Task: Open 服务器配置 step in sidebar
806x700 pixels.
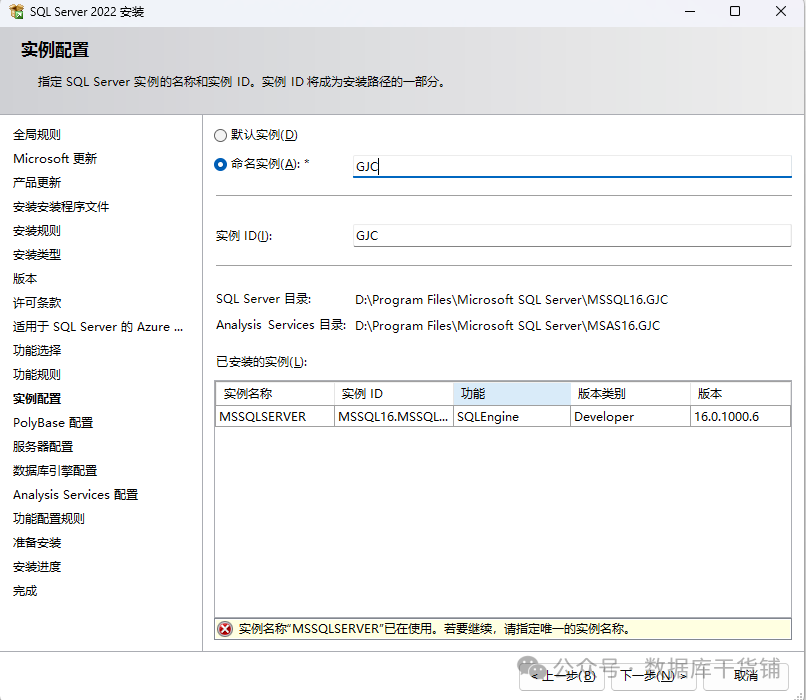Action: [43, 447]
